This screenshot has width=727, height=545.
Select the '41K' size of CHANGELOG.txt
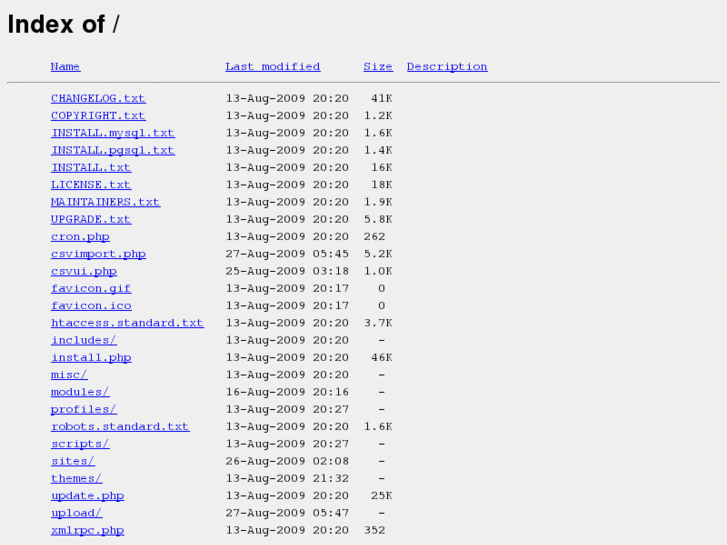[x=382, y=98]
